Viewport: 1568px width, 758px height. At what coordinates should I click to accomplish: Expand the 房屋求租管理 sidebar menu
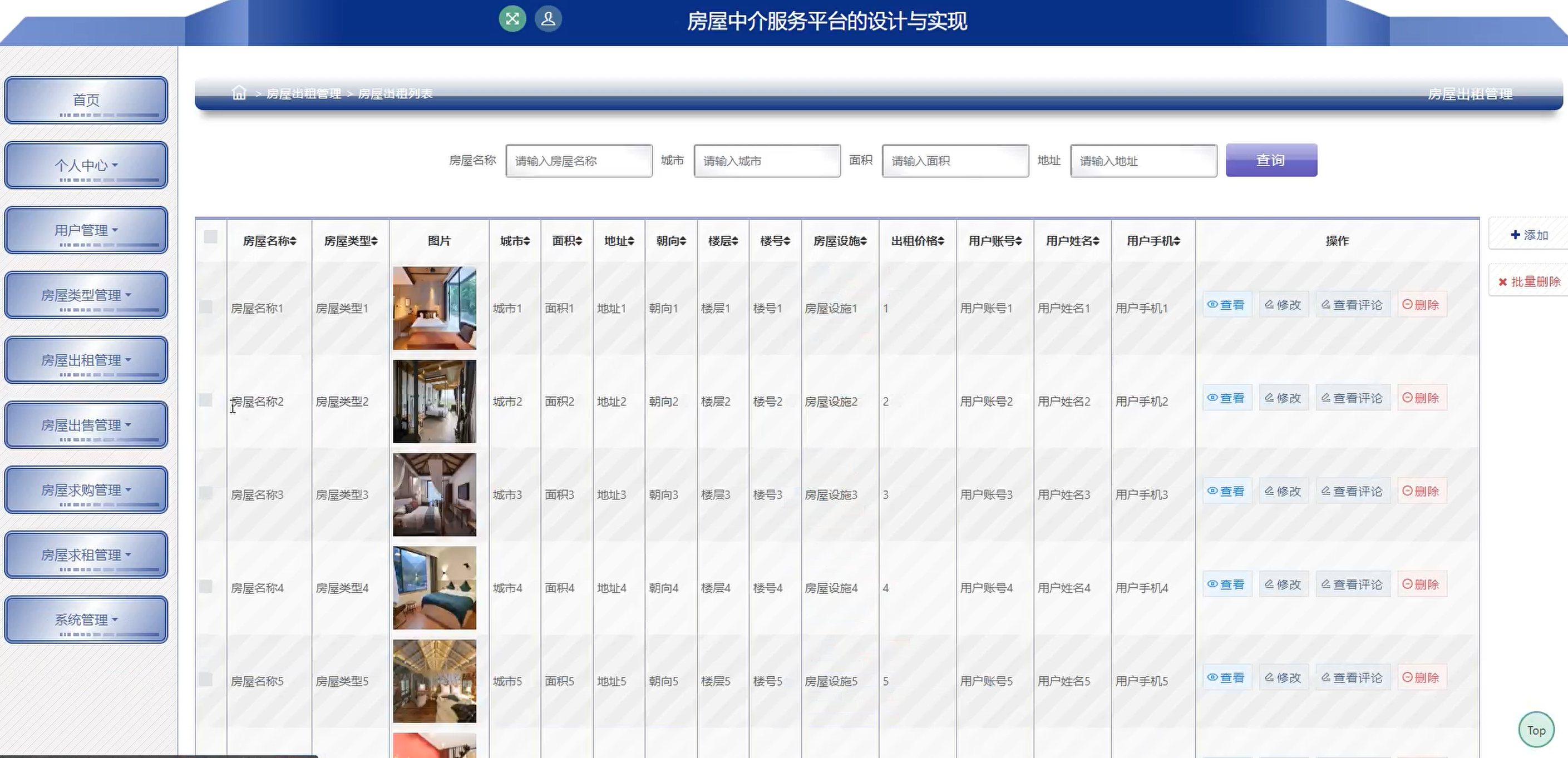pyautogui.click(x=86, y=555)
